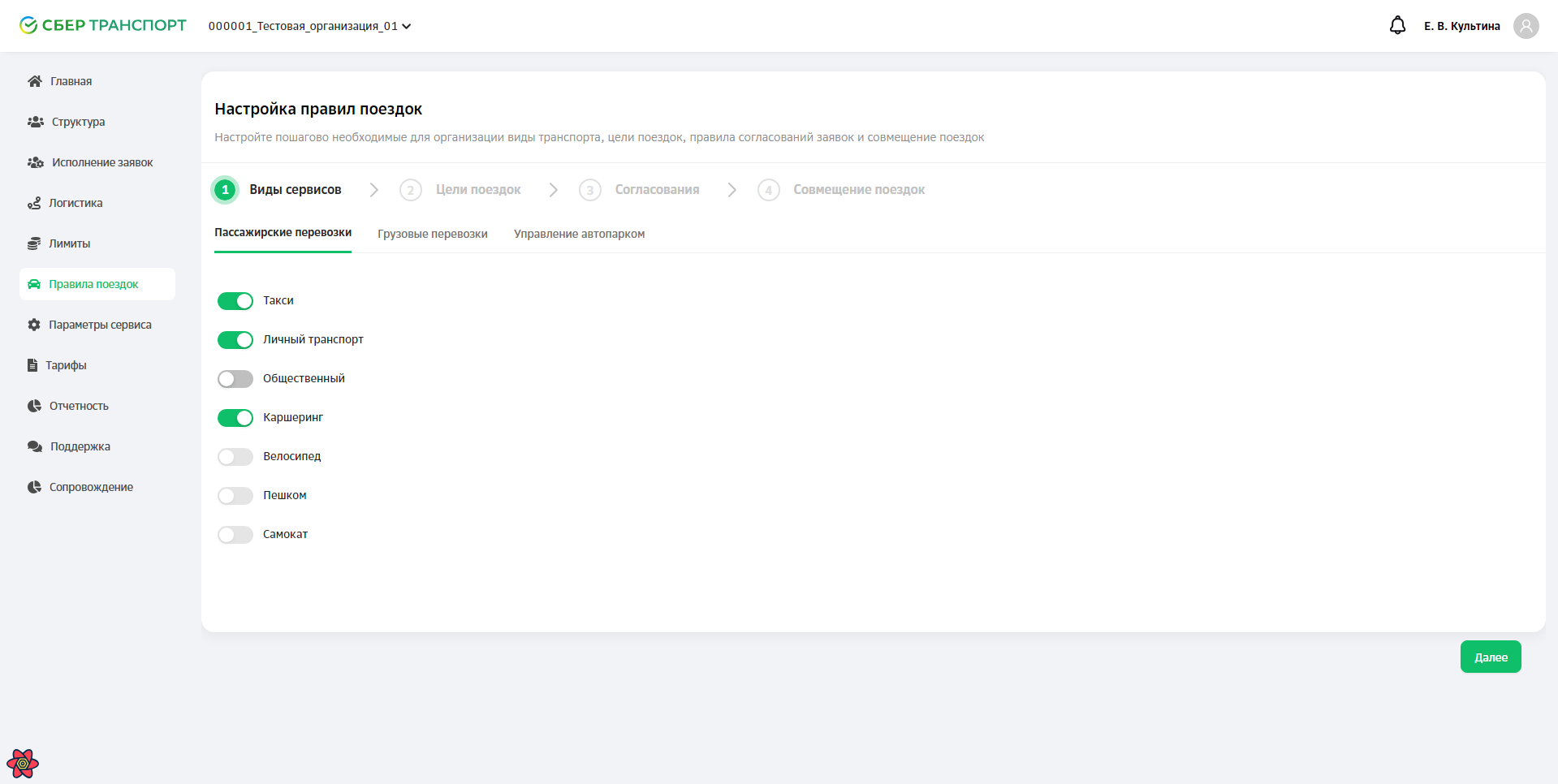Click the step 1 circle badge
1558x784 pixels.
click(x=225, y=190)
